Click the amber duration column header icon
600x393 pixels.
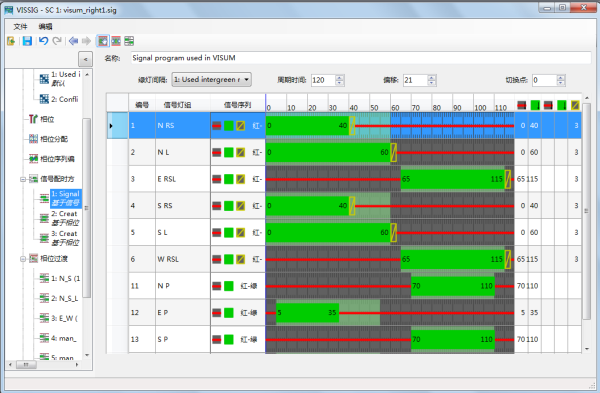click(575, 105)
